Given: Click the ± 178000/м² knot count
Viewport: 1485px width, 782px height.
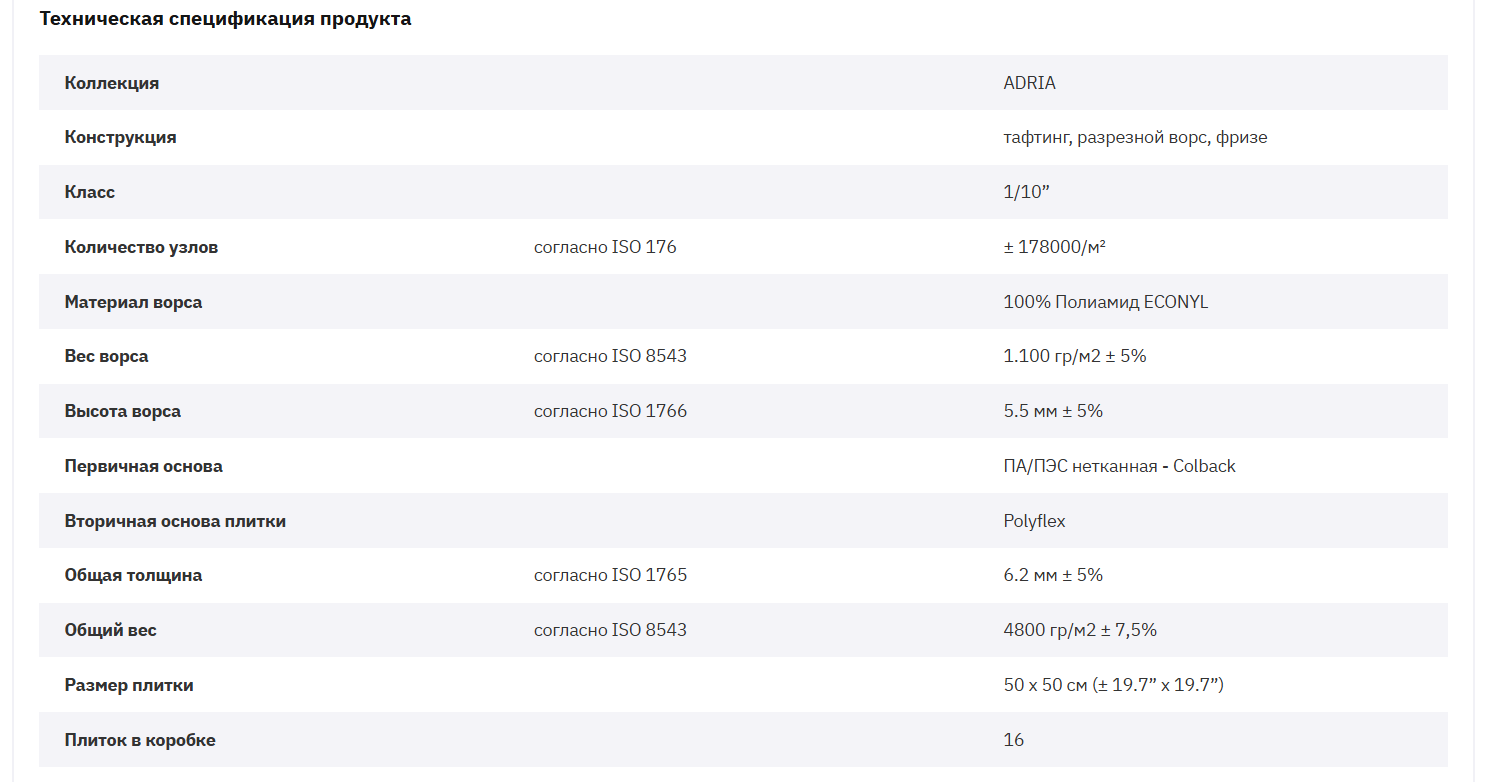Looking at the screenshot, I should (1054, 247).
